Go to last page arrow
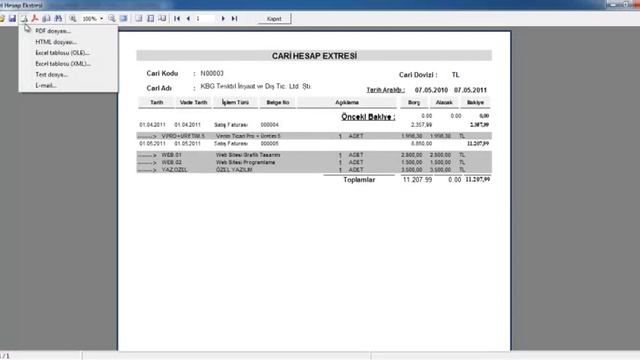Image resolution: width=640 pixels, height=360 pixels. coord(234,18)
